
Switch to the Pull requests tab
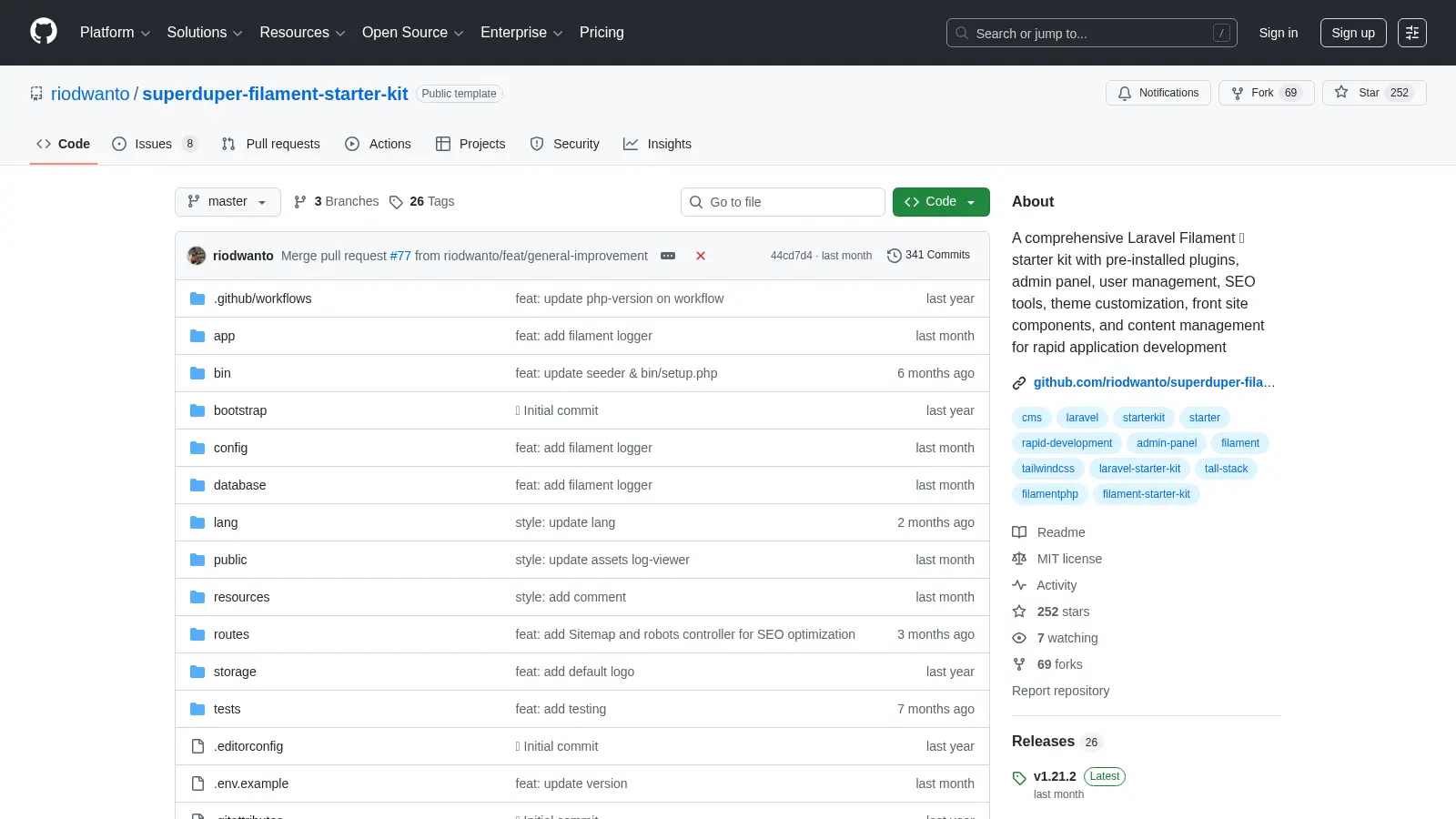point(271,144)
